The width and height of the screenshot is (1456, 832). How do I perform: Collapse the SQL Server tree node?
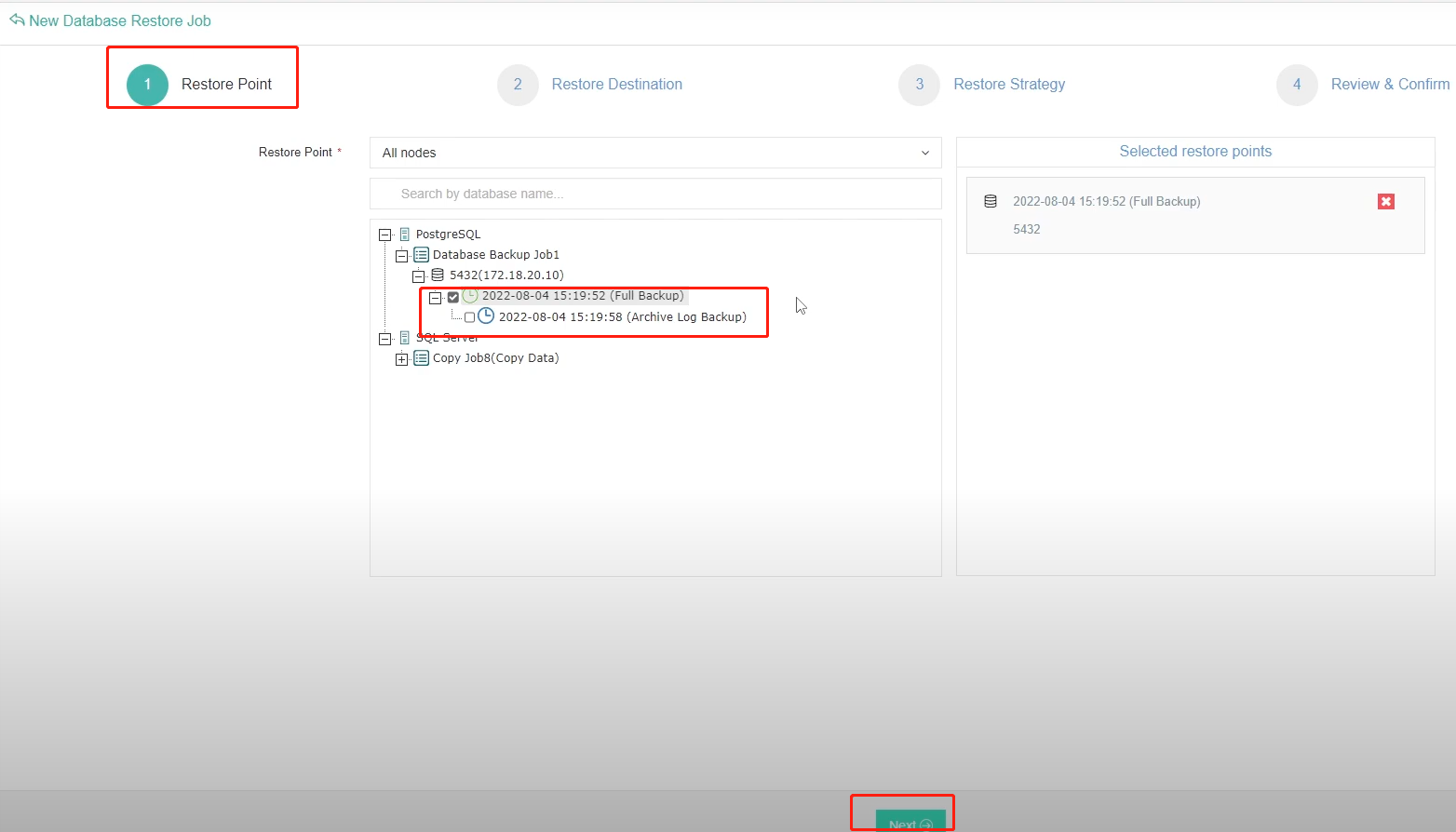pyautogui.click(x=384, y=339)
